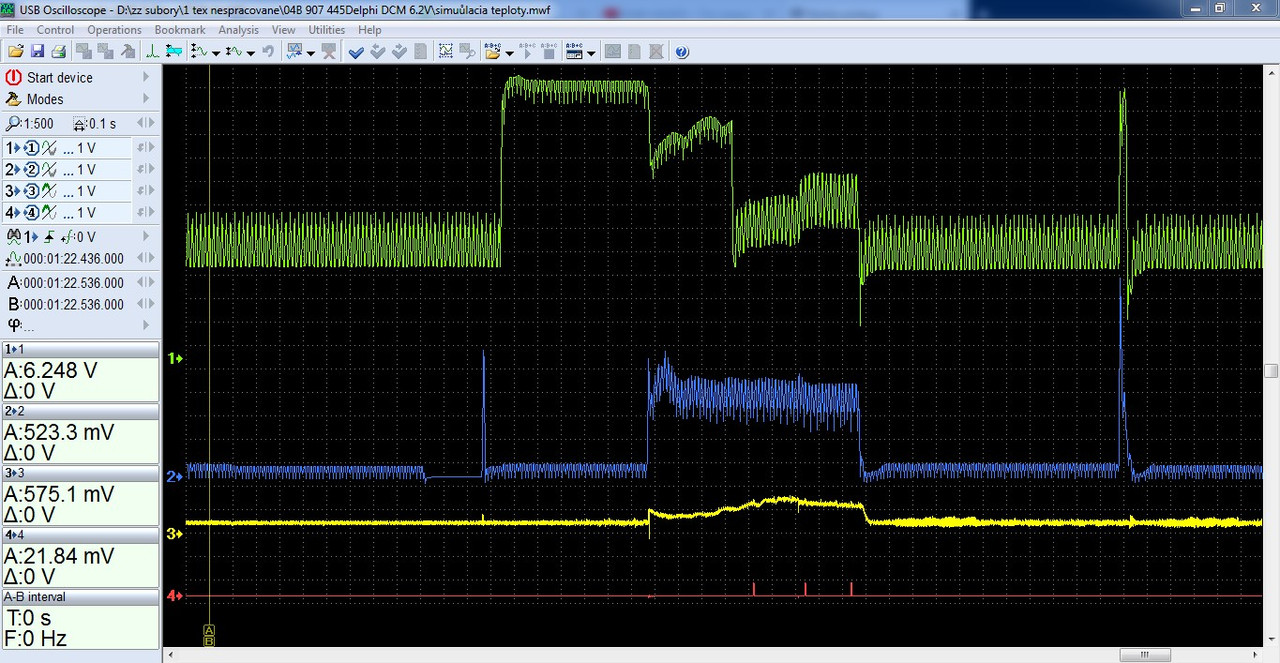This screenshot has height=663, width=1280.
Task: Click the cursor B time 000:01:22.536.000
Action: point(73,304)
